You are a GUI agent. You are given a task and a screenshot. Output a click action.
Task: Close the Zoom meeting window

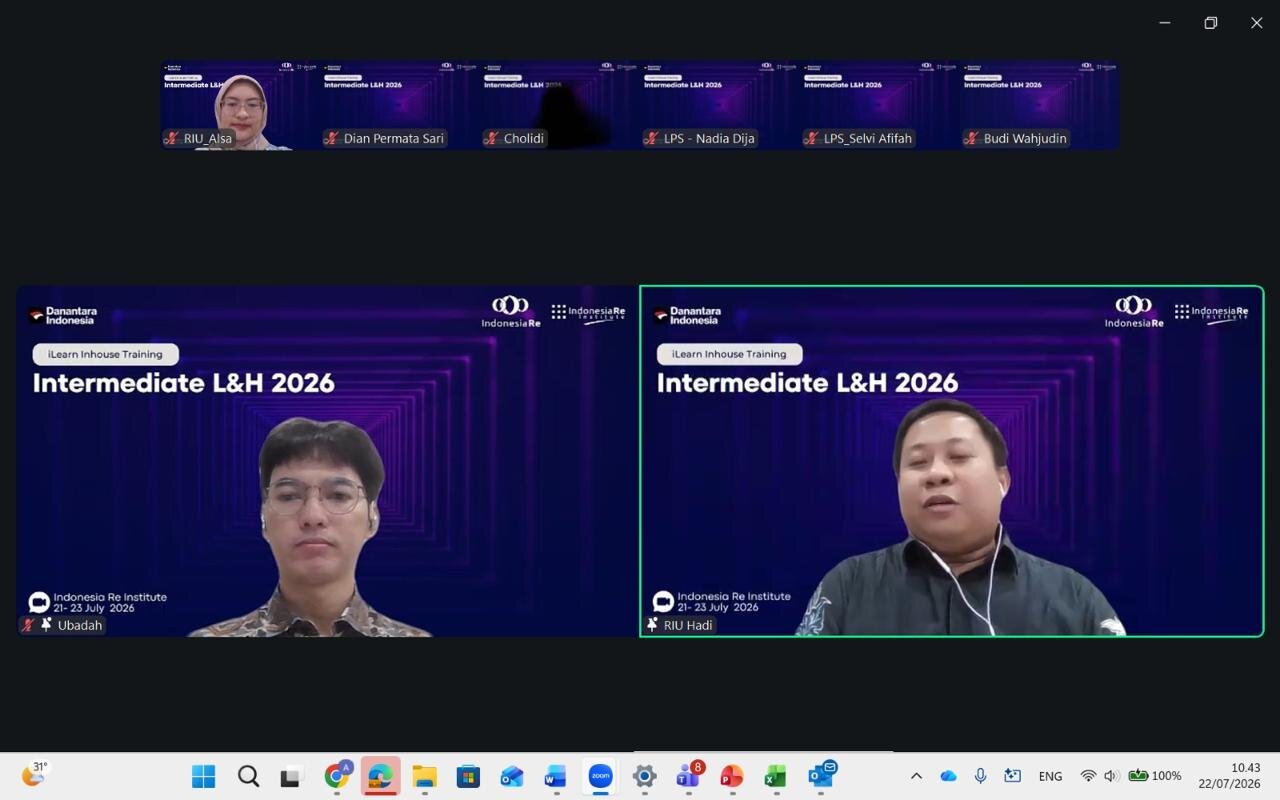tap(1257, 23)
